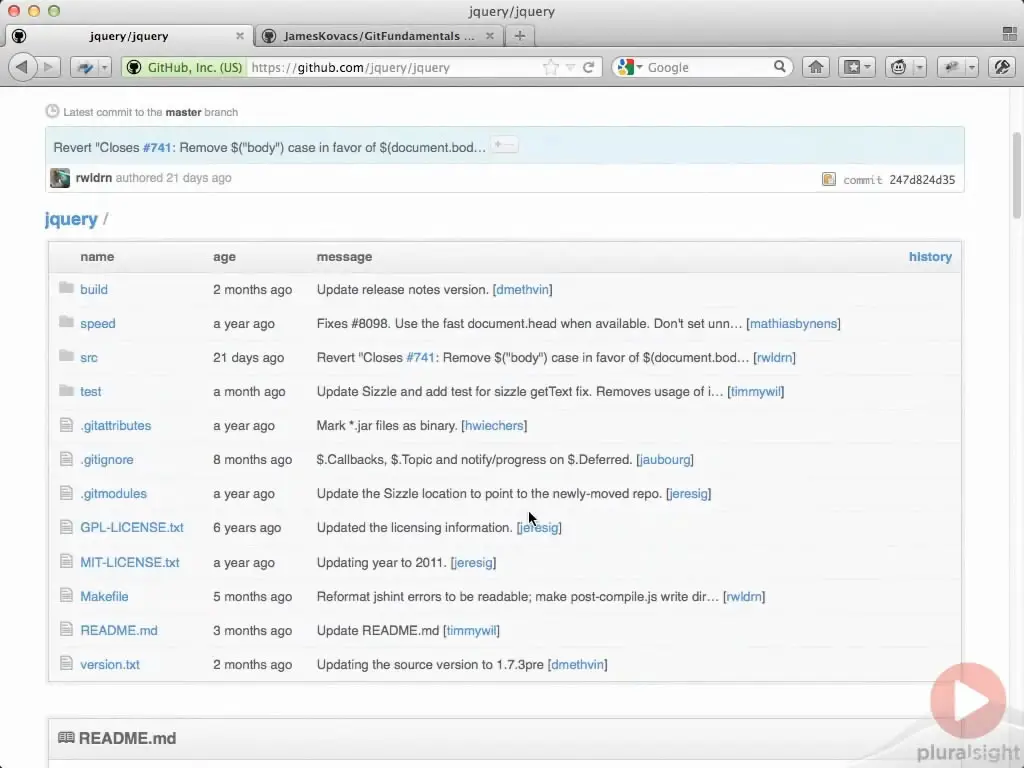
Task: Open the Makefile file link
Action: (x=104, y=596)
